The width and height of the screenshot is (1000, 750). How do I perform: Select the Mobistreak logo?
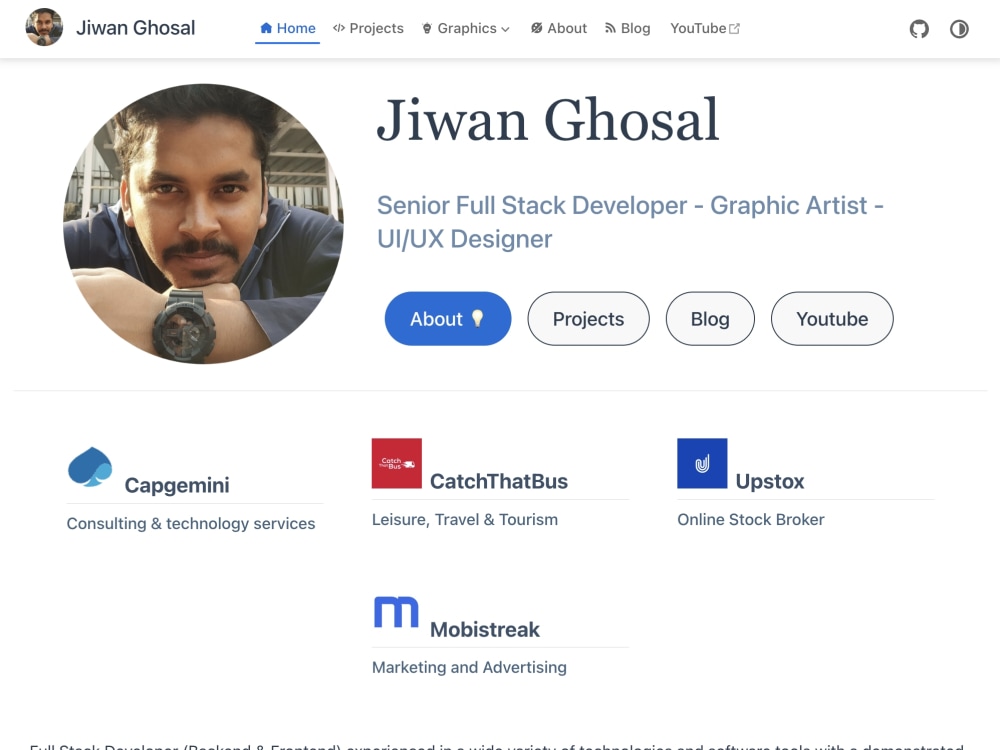coord(396,611)
